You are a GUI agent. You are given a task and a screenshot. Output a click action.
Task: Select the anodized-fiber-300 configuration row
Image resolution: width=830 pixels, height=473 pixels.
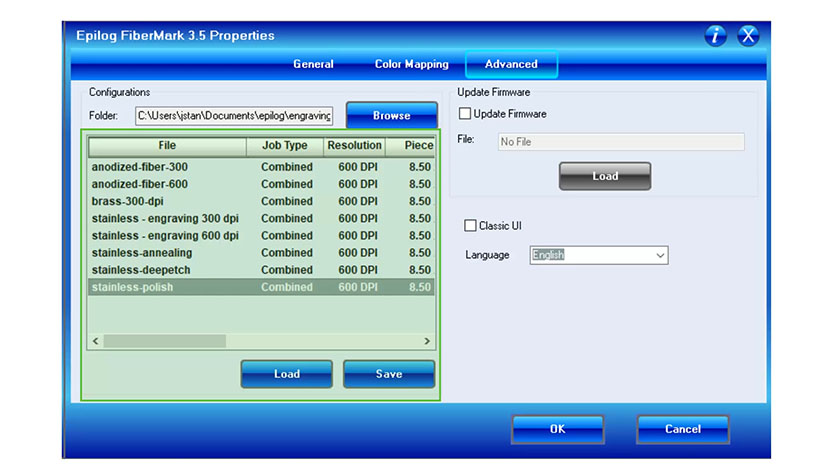140,167
